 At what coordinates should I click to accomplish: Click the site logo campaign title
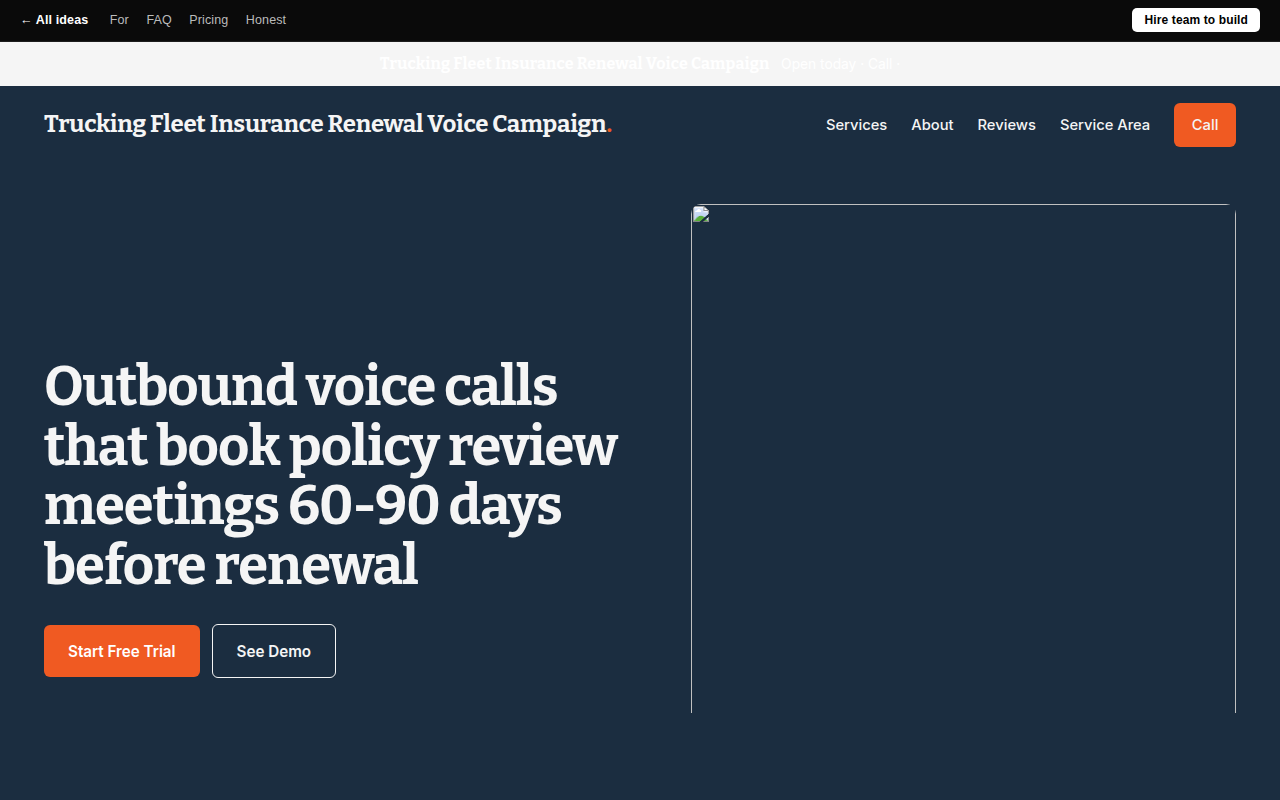pyautogui.click(x=328, y=124)
